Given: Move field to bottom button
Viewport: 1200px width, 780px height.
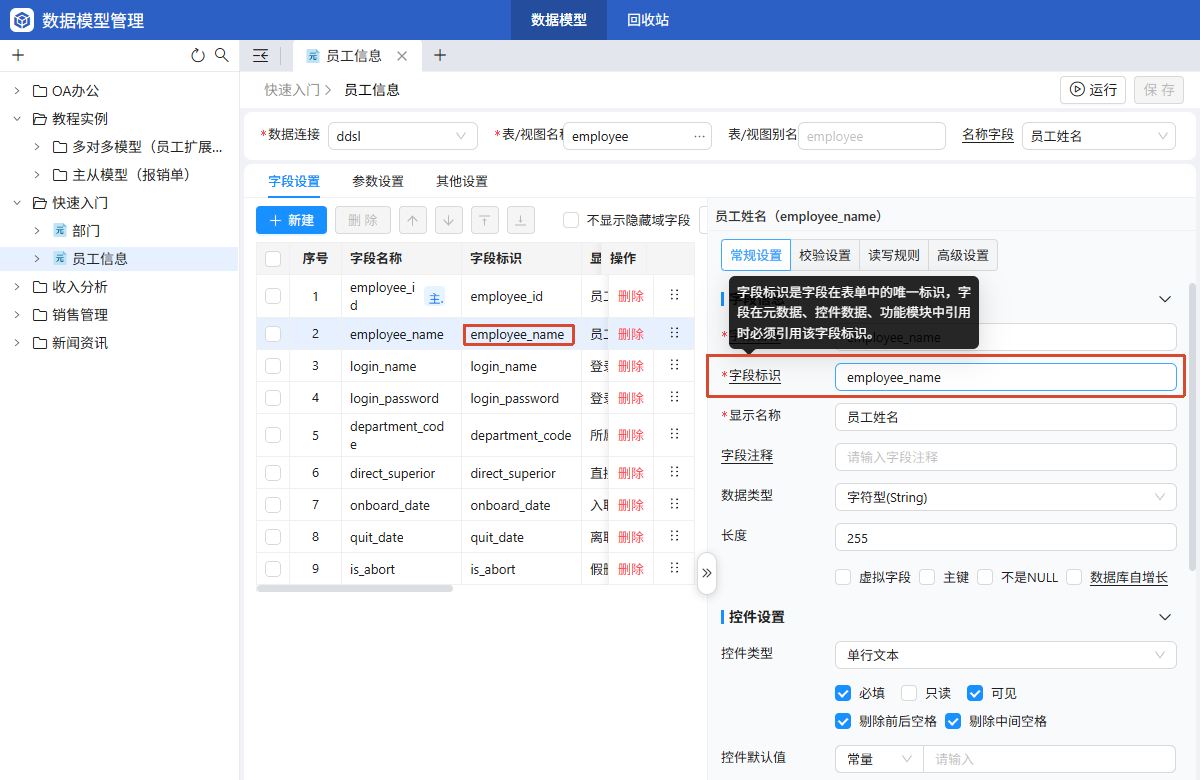Looking at the screenshot, I should pos(520,220).
